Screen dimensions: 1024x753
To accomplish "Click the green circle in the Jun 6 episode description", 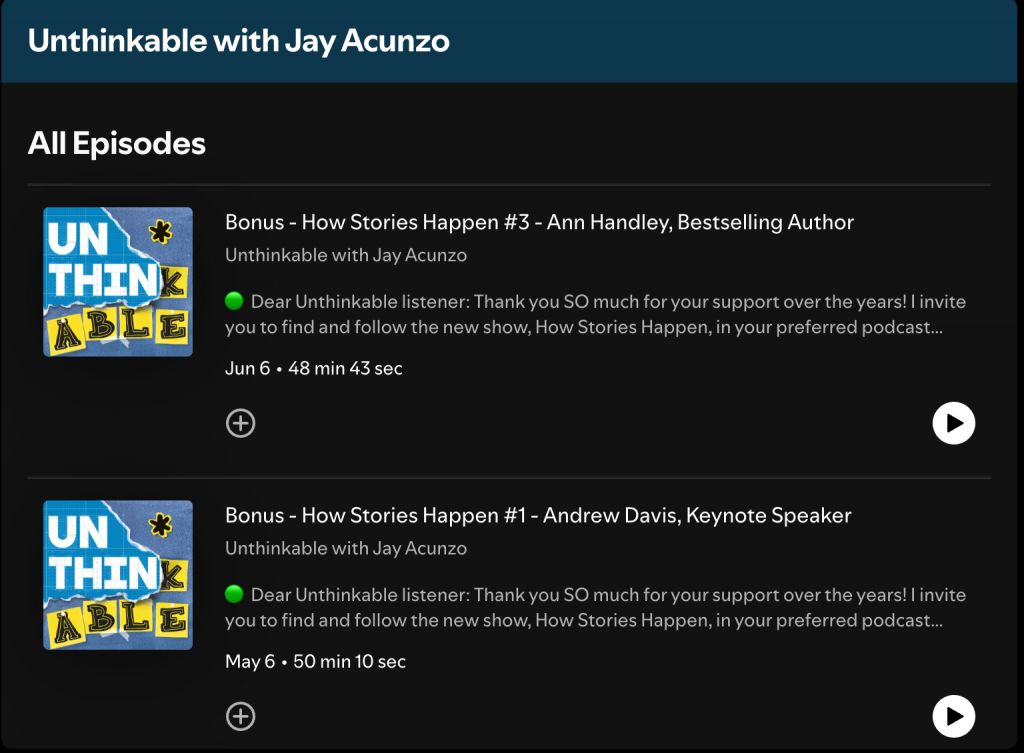I will tap(234, 301).
